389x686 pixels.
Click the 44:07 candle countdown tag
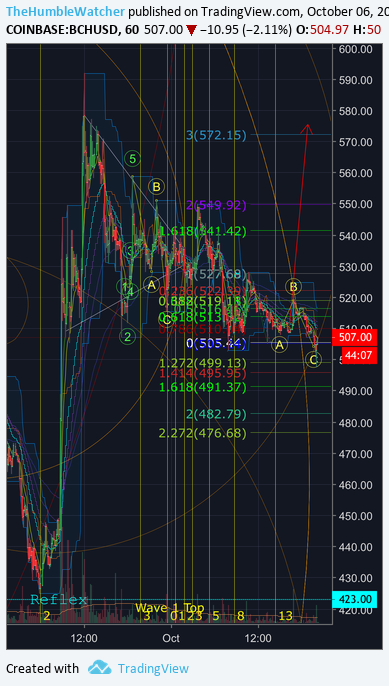[x=359, y=355]
